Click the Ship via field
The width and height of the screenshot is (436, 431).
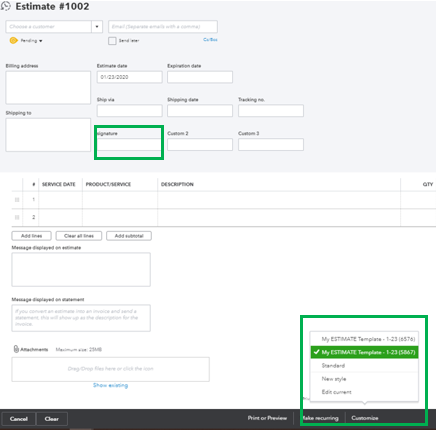[x=130, y=111]
